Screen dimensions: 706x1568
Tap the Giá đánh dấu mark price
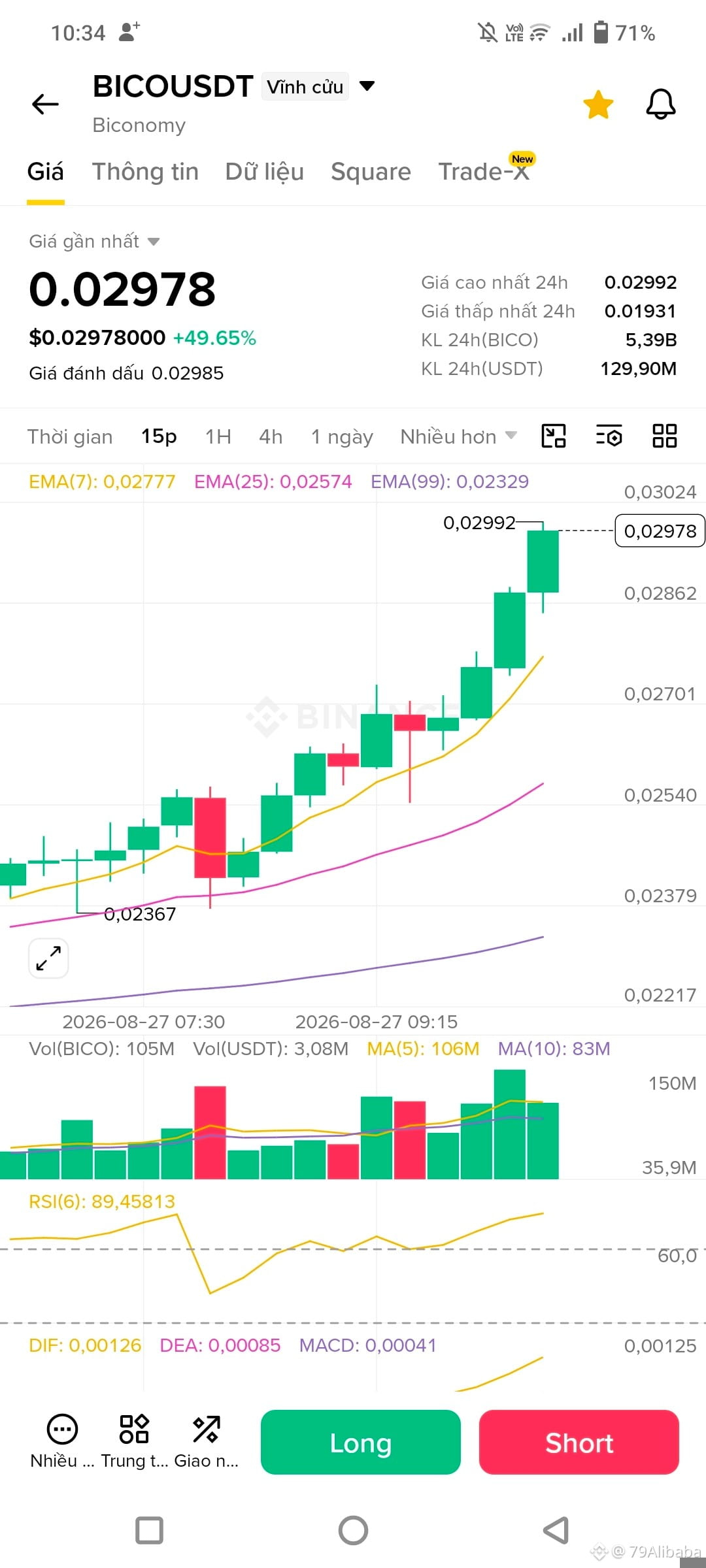tap(126, 373)
